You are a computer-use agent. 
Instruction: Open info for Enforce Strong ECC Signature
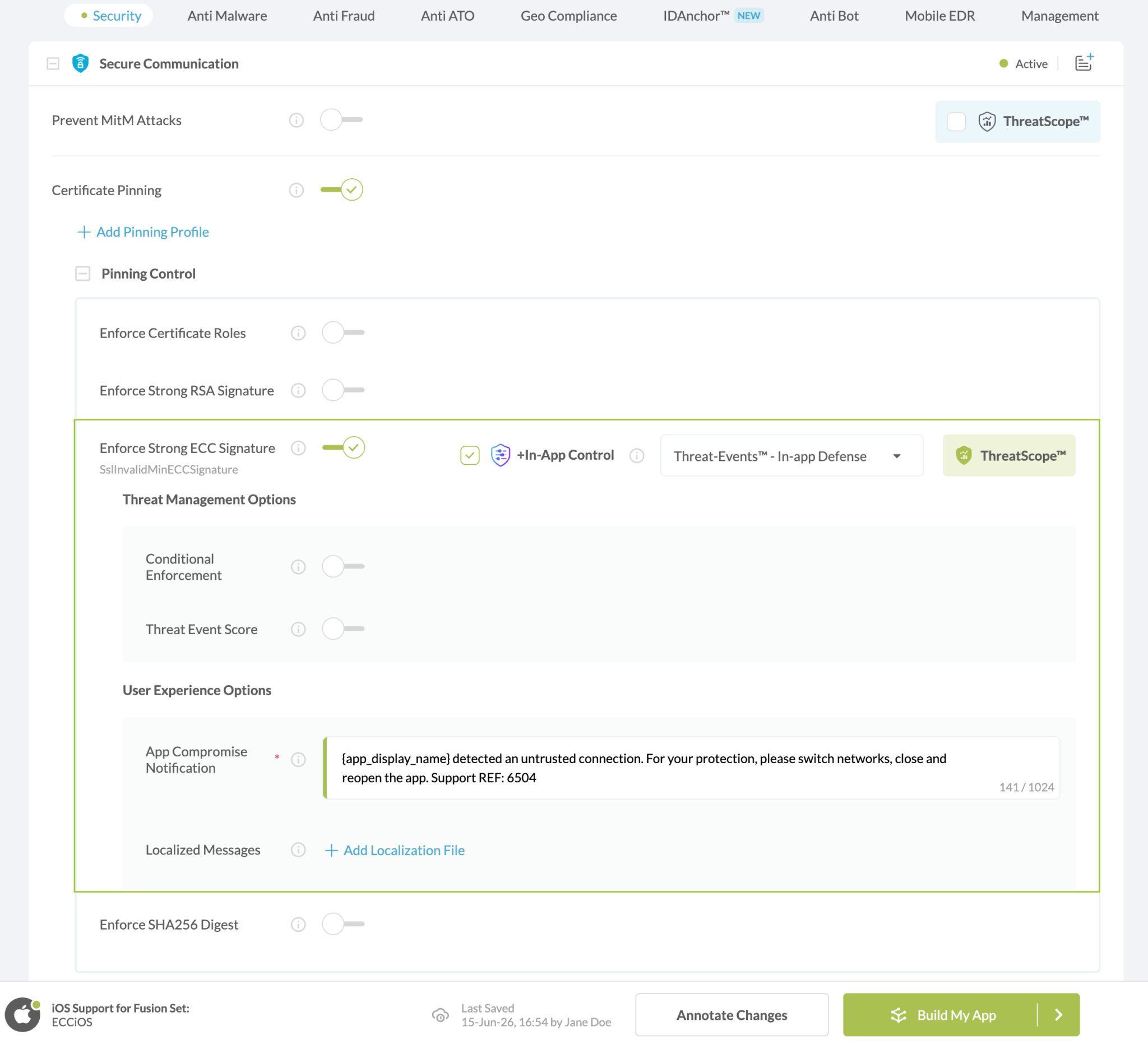(x=298, y=448)
